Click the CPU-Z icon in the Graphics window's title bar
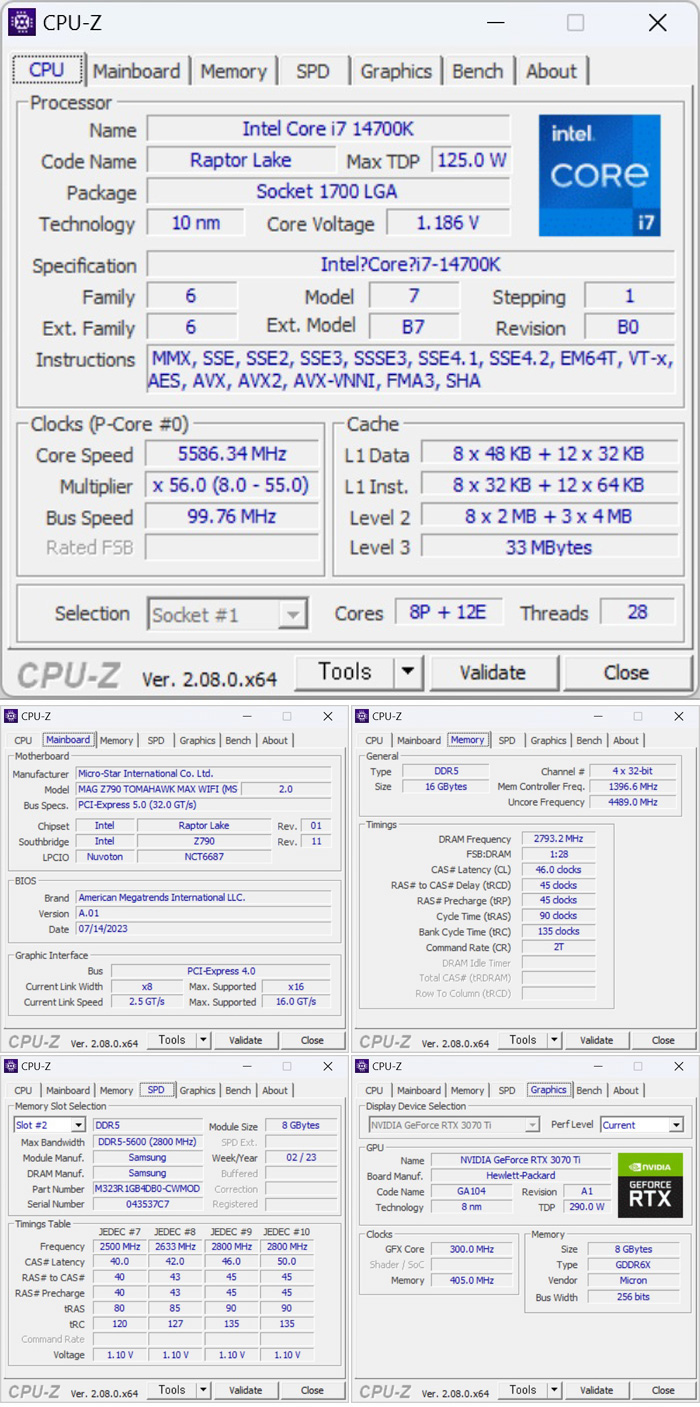Screen dimensions: 700x1407 tap(362, 1066)
